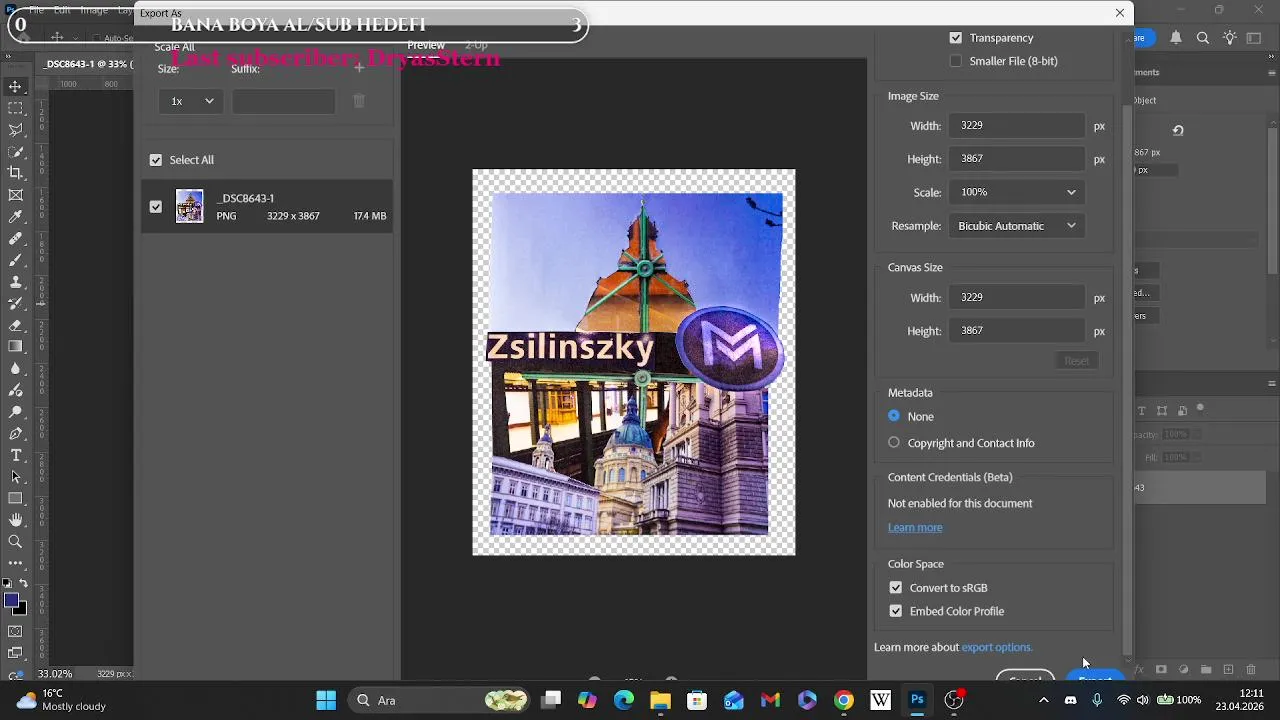Image resolution: width=1280 pixels, height=720 pixels.
Task: Set the foreground color swatch
Action: click(x=10, y=600)
